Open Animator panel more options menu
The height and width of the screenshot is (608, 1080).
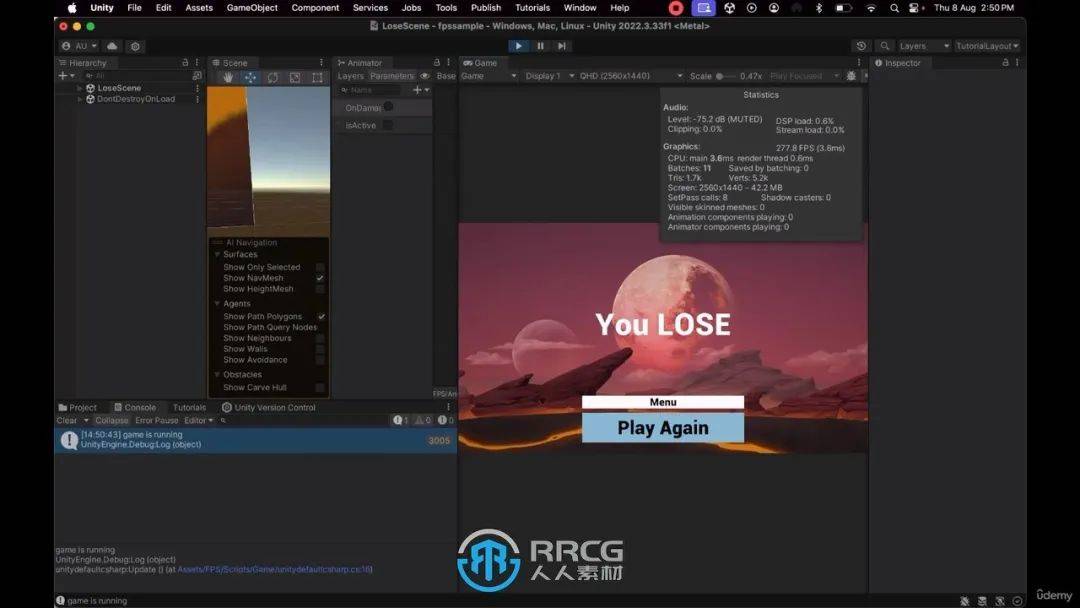448,63
